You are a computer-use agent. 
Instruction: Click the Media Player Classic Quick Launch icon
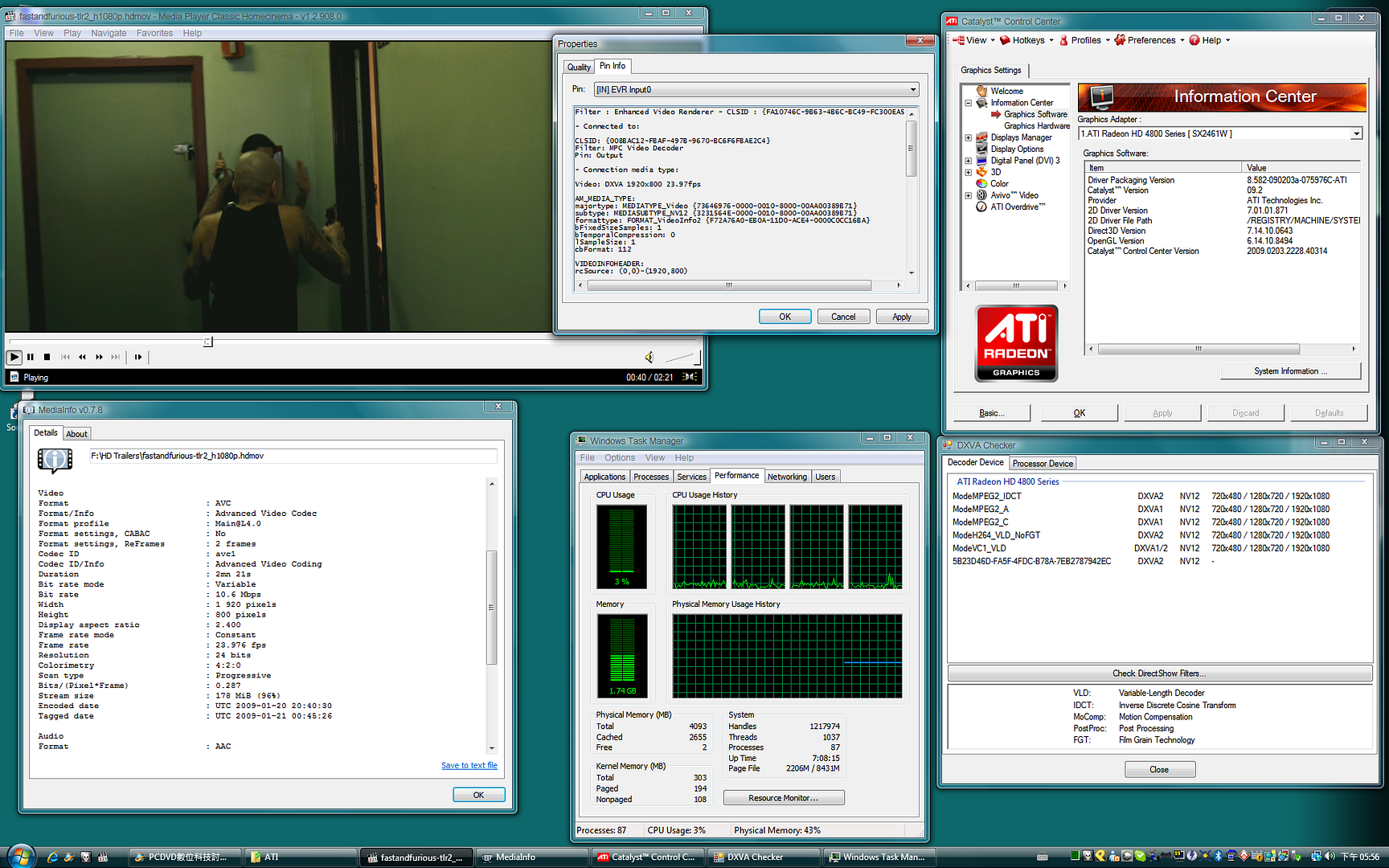pos(102,857)
